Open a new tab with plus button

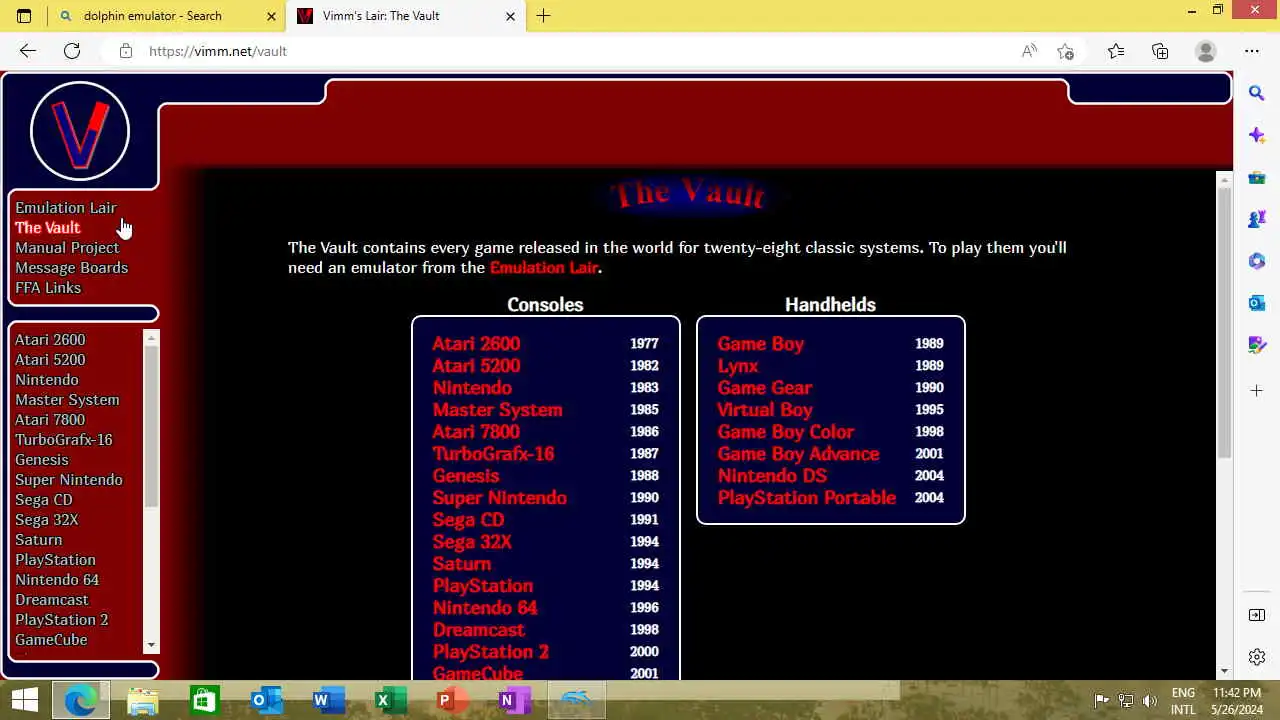coord(543,16)
